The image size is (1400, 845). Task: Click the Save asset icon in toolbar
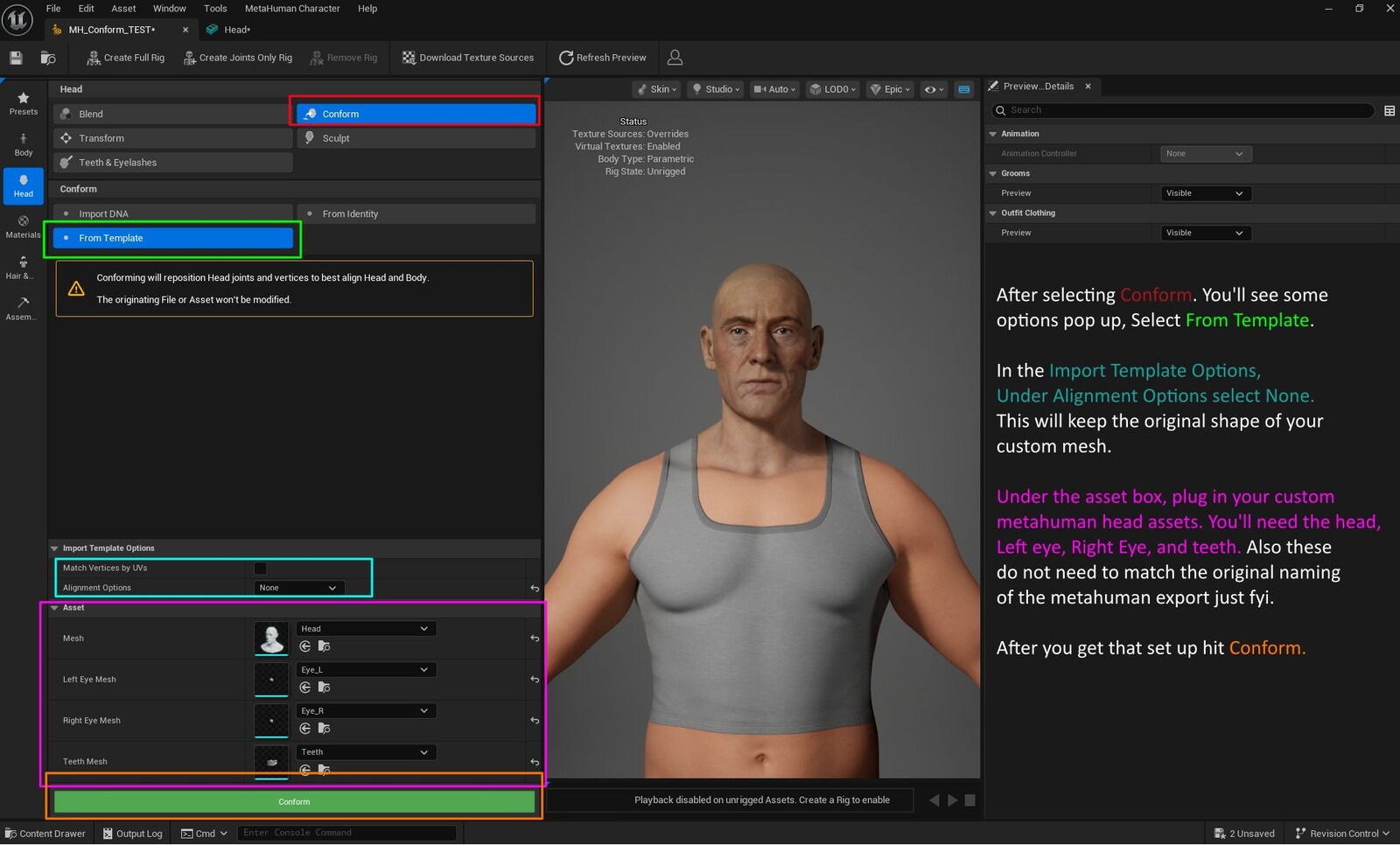[x=16, y=58]
